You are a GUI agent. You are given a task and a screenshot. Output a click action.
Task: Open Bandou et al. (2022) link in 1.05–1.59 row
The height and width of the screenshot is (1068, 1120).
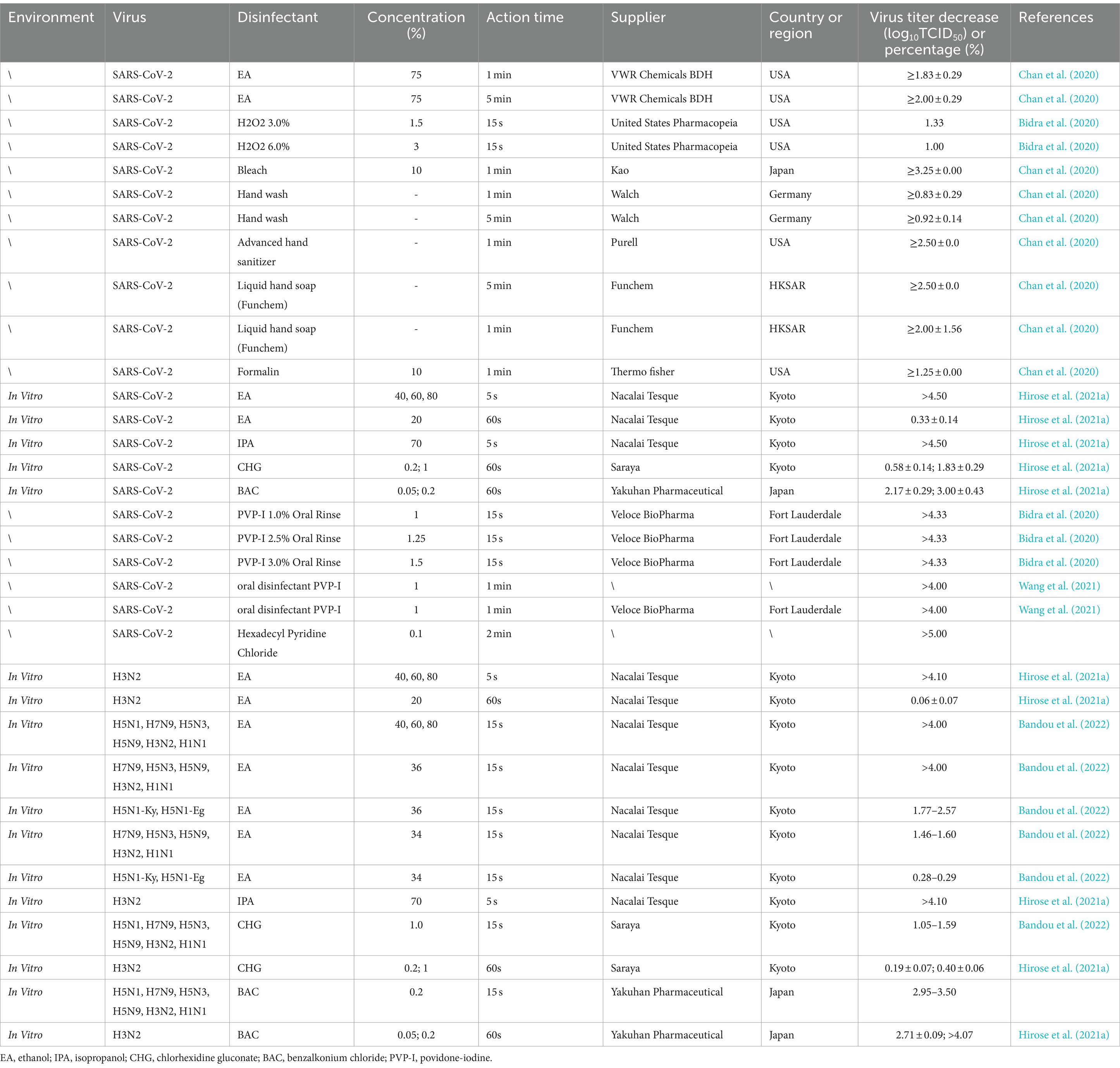coord(1063,925)
